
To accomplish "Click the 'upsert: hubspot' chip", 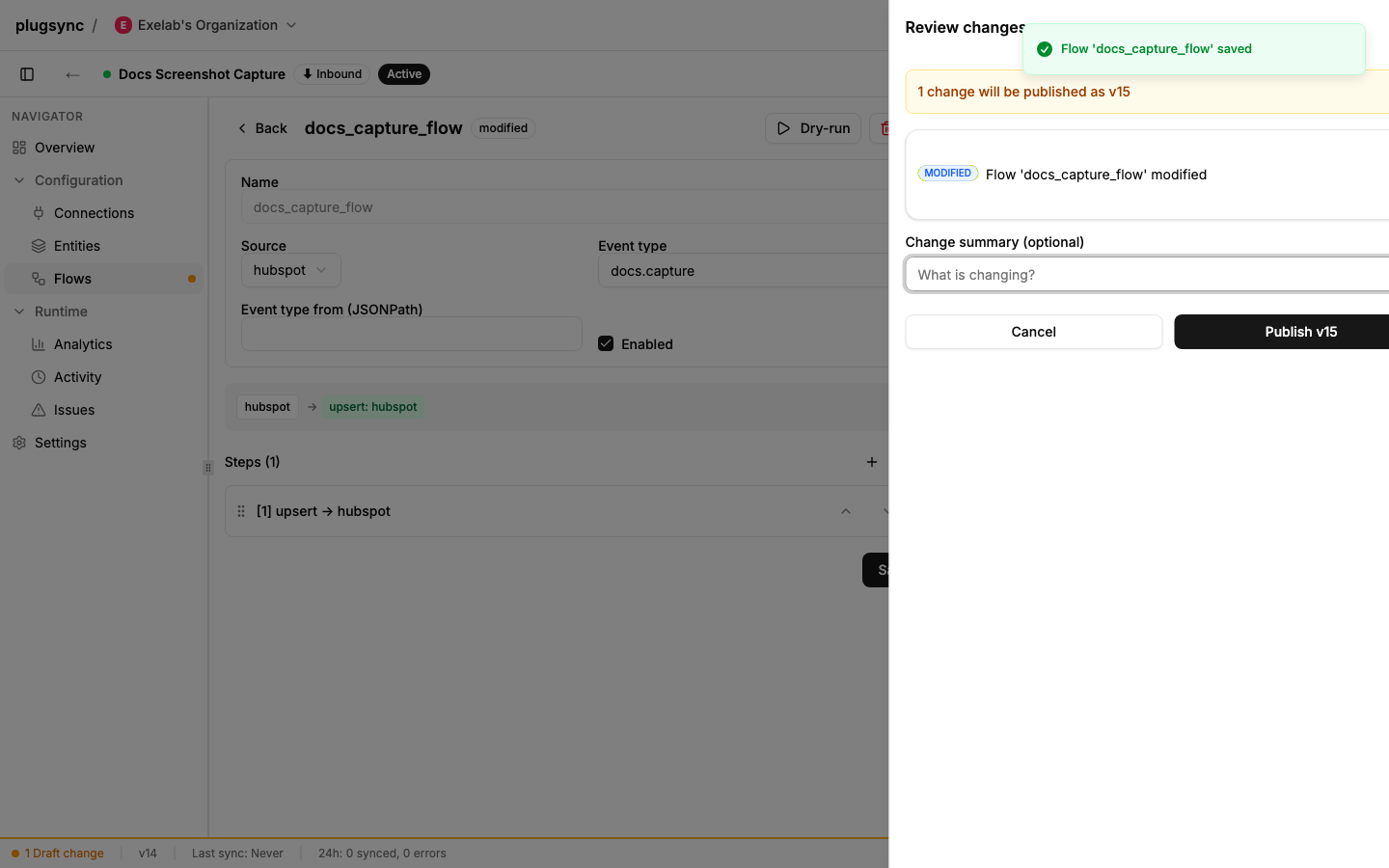I will tap(373, 407).
